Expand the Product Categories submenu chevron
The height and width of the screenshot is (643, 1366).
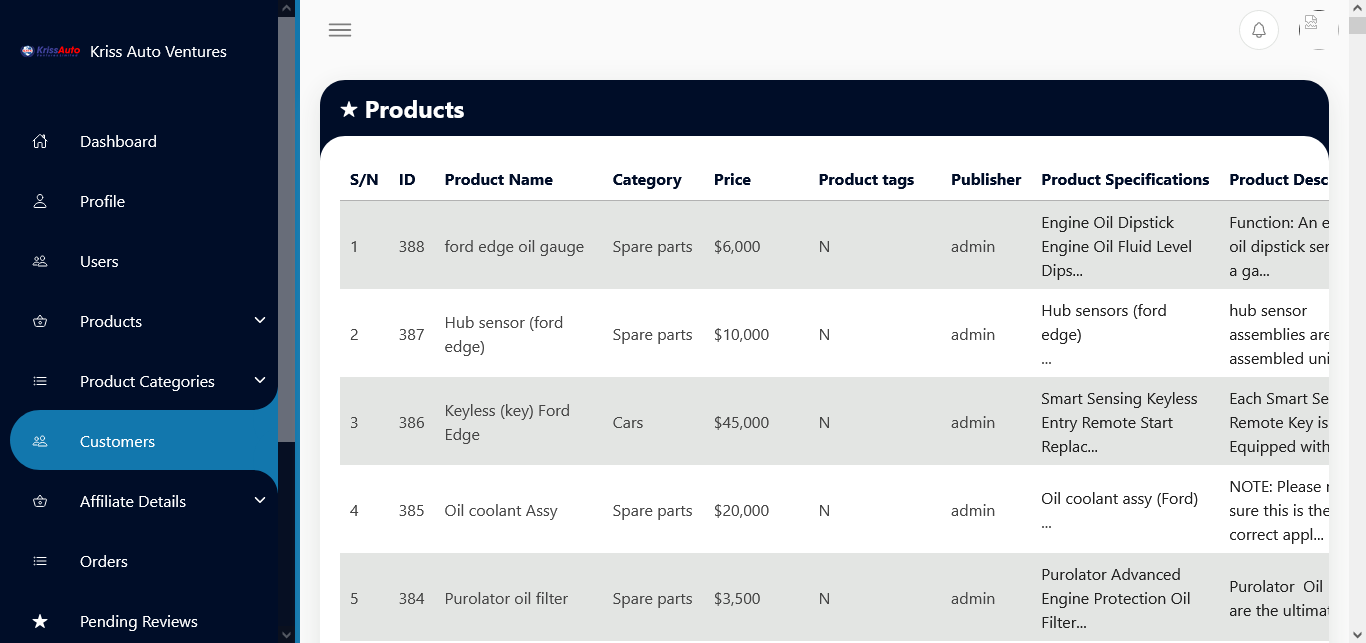[260, 380]
